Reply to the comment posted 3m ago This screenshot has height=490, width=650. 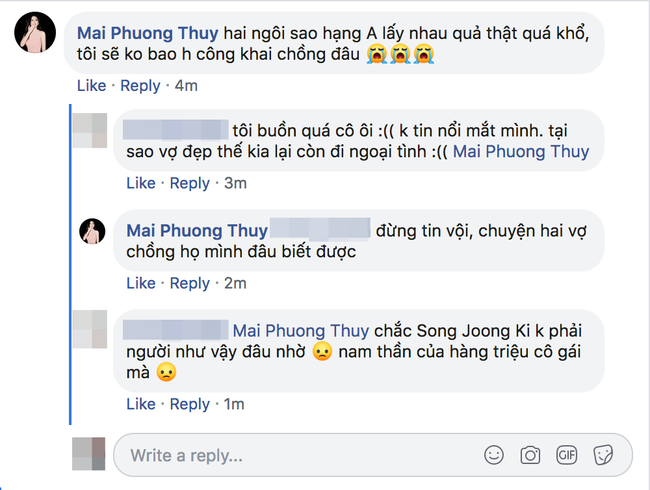pyautogui.click(x=189, y=183)
